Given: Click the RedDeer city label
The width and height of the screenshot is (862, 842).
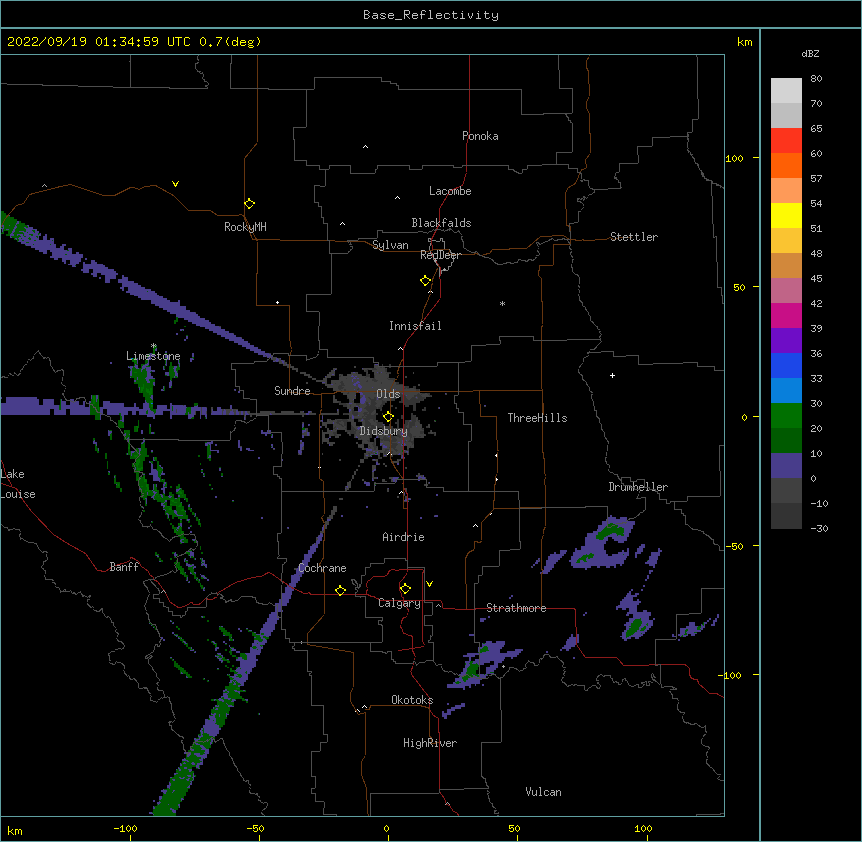Looking at the screenshot, I should [440, 255].
